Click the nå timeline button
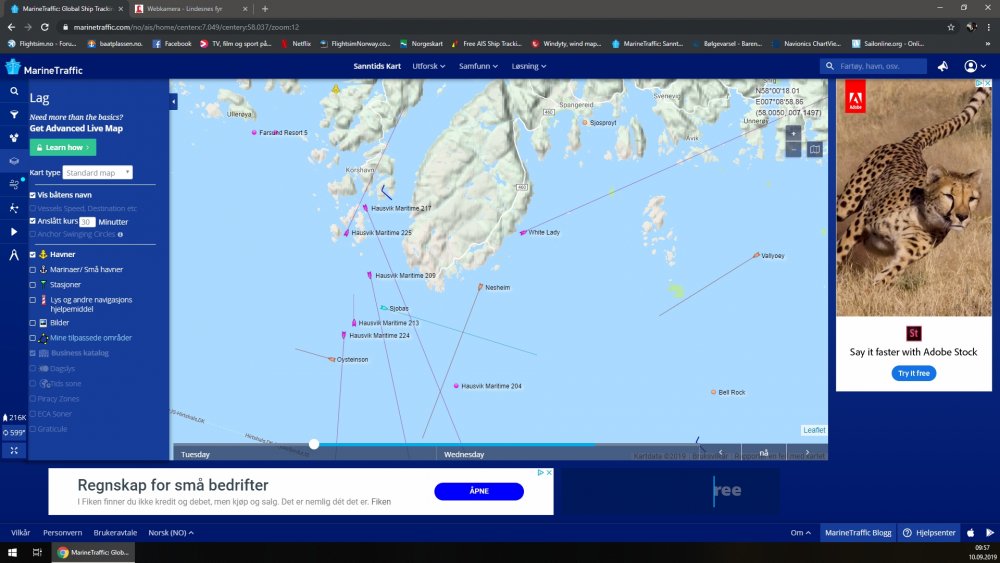Screen dimensions: 1000x563 coord(764,453)
